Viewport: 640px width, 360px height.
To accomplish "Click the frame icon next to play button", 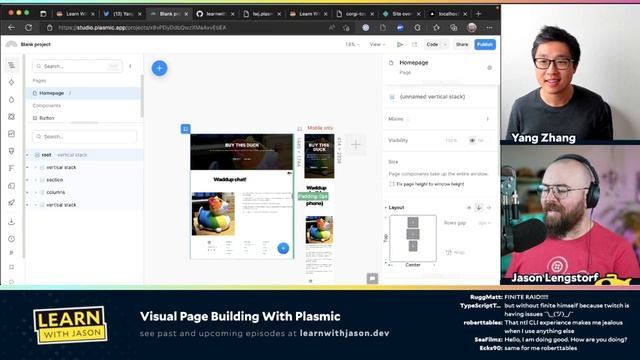I will tap(414, 44).
